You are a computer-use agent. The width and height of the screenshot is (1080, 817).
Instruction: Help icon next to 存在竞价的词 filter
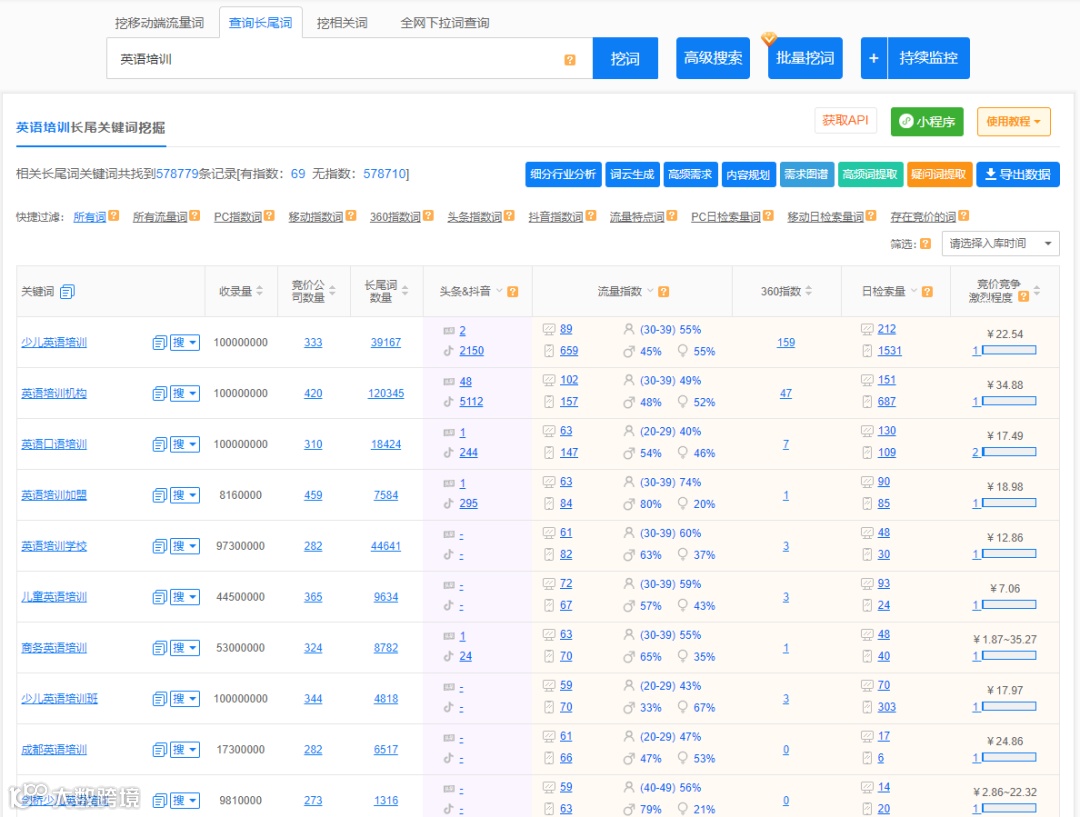click(964, 216)
